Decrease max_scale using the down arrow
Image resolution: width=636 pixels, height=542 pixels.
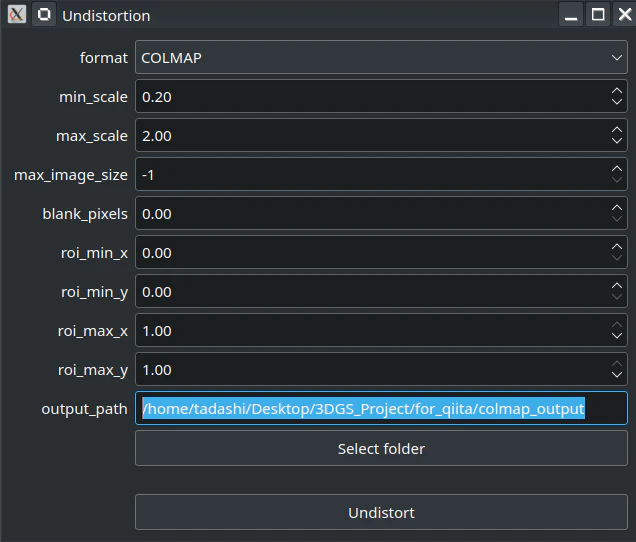tap(617, 140)
